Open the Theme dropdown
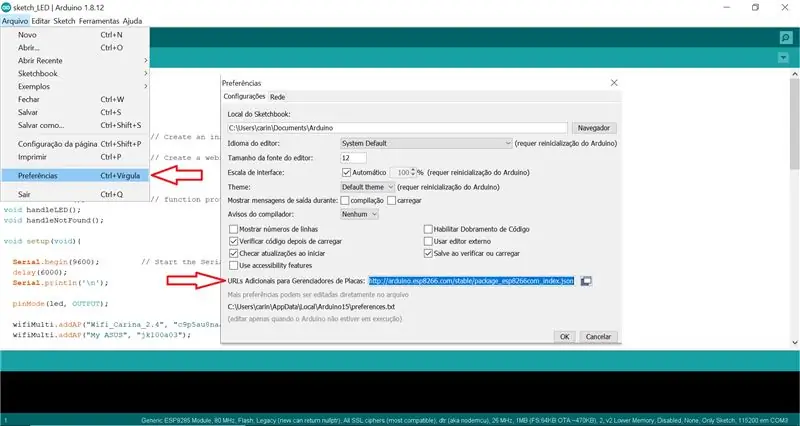This screenshot has height=426, width=800. point(367,187)
